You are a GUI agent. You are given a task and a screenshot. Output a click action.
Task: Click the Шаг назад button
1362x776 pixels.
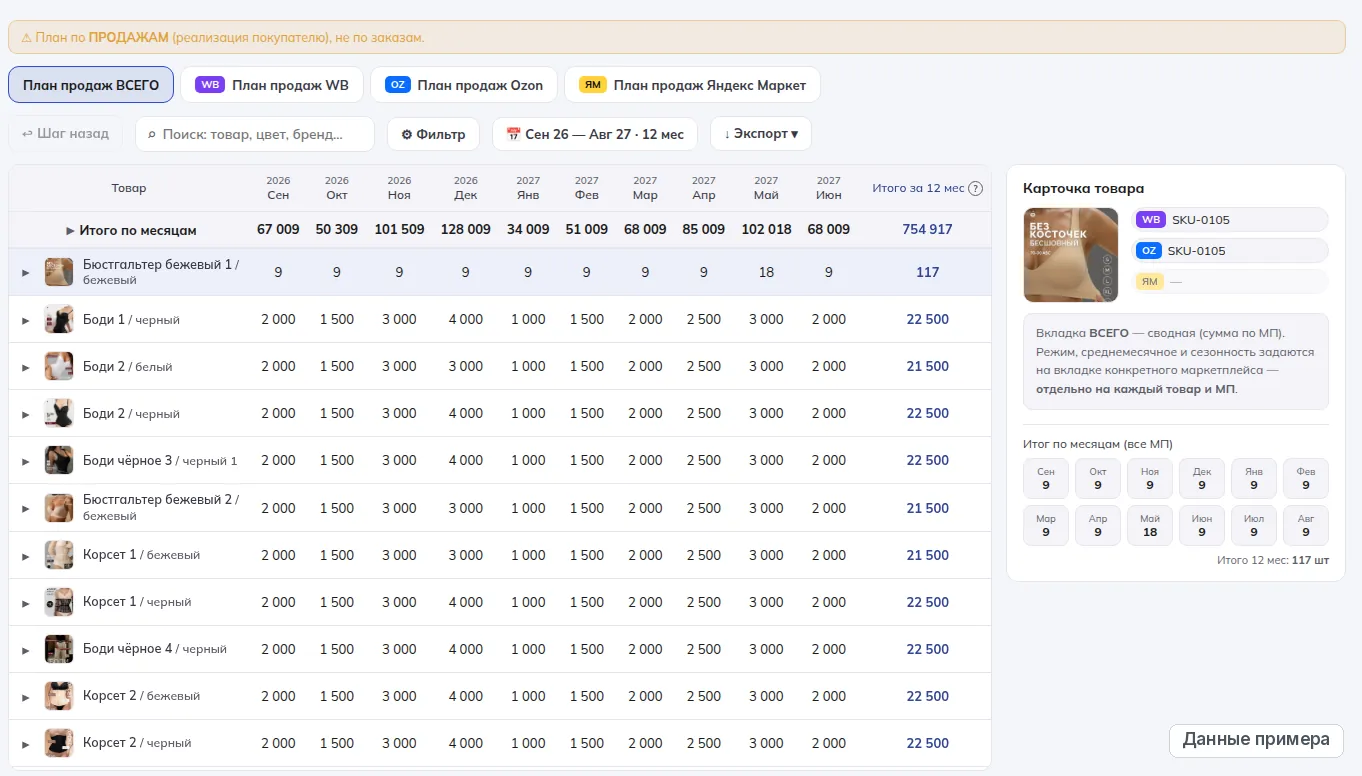[65, 134]
